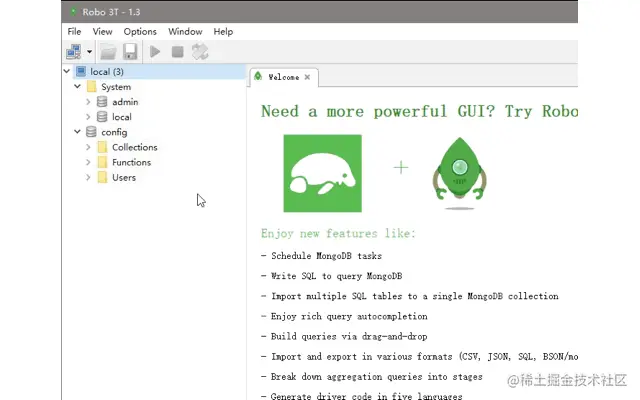Expand the Users folder
Screen dimensions: 640x400
coord(88,177)
